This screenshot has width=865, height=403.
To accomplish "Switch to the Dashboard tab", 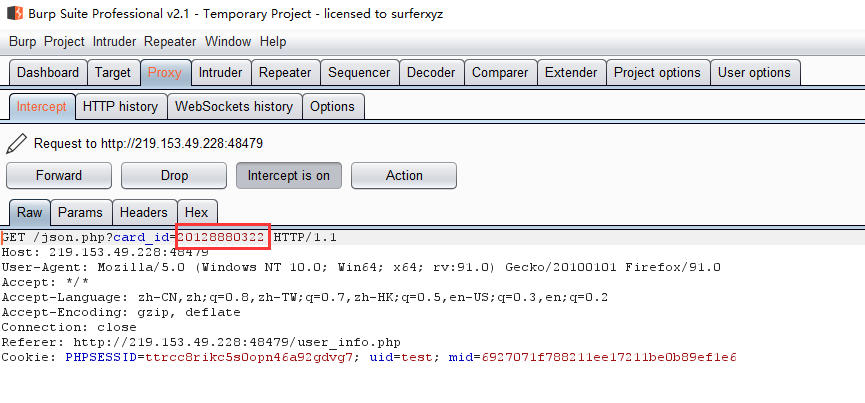I will point(48,73).
